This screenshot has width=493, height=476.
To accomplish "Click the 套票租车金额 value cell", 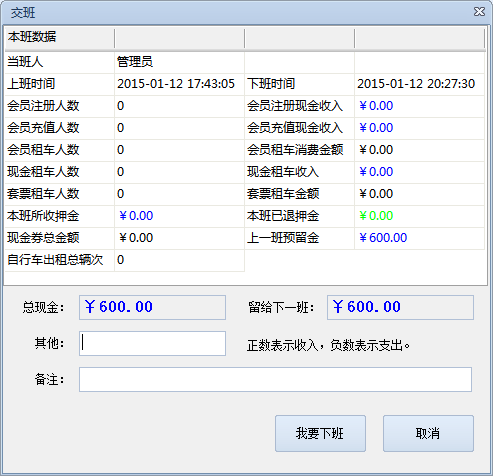I will [419, 194].
